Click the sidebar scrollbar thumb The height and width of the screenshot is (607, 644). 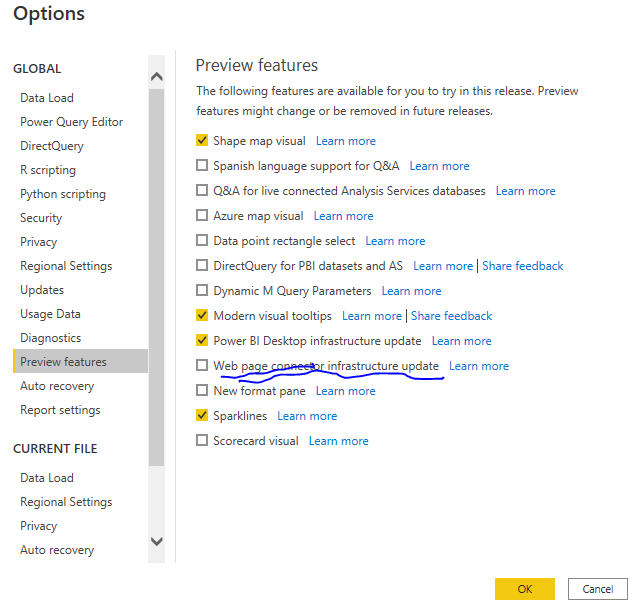click(156, 278)
